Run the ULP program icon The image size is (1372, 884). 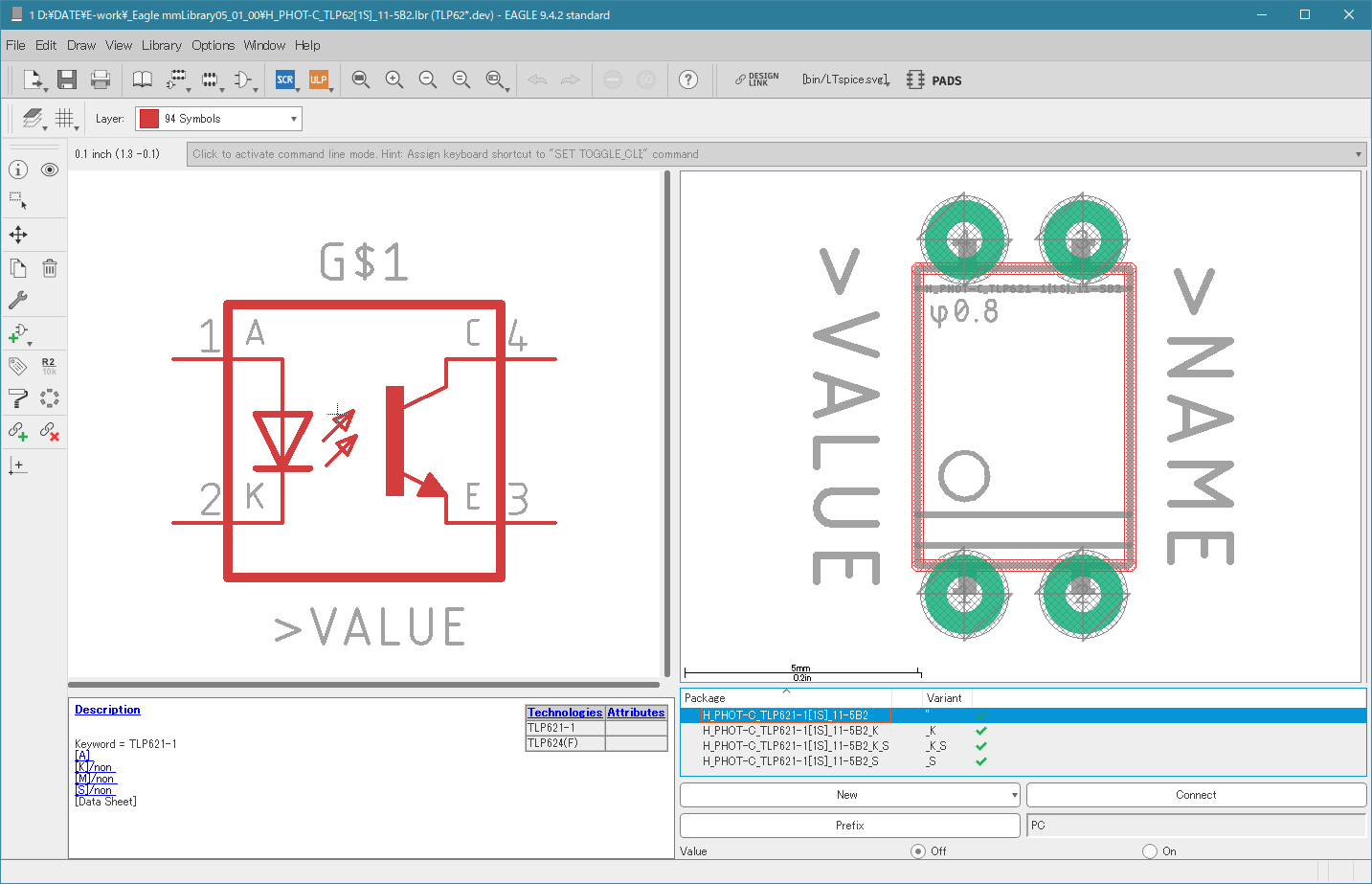point(318,79)
